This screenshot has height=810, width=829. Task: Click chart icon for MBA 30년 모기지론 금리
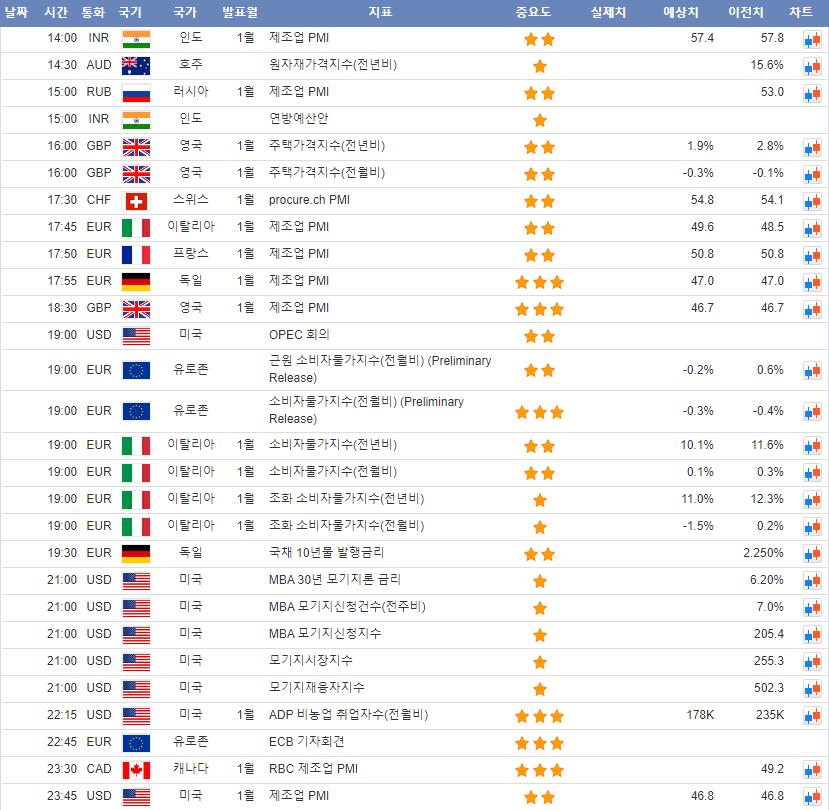(x=811, y=581)
